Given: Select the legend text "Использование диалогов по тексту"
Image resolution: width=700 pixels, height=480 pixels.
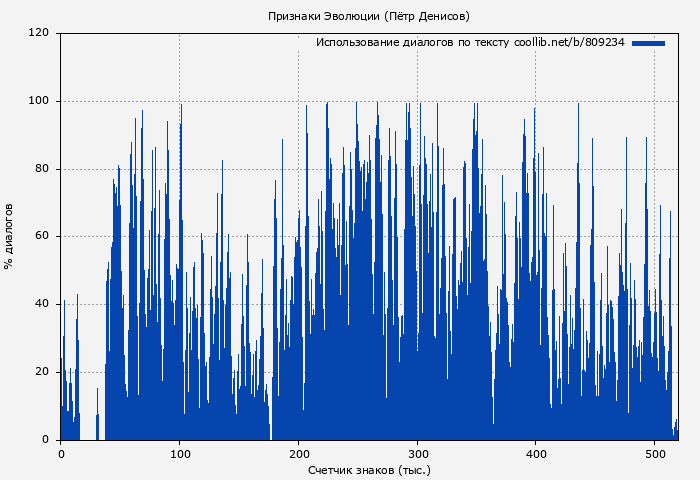Looking at the screenshot, I should pyautogui.click(x=412, y=43).
